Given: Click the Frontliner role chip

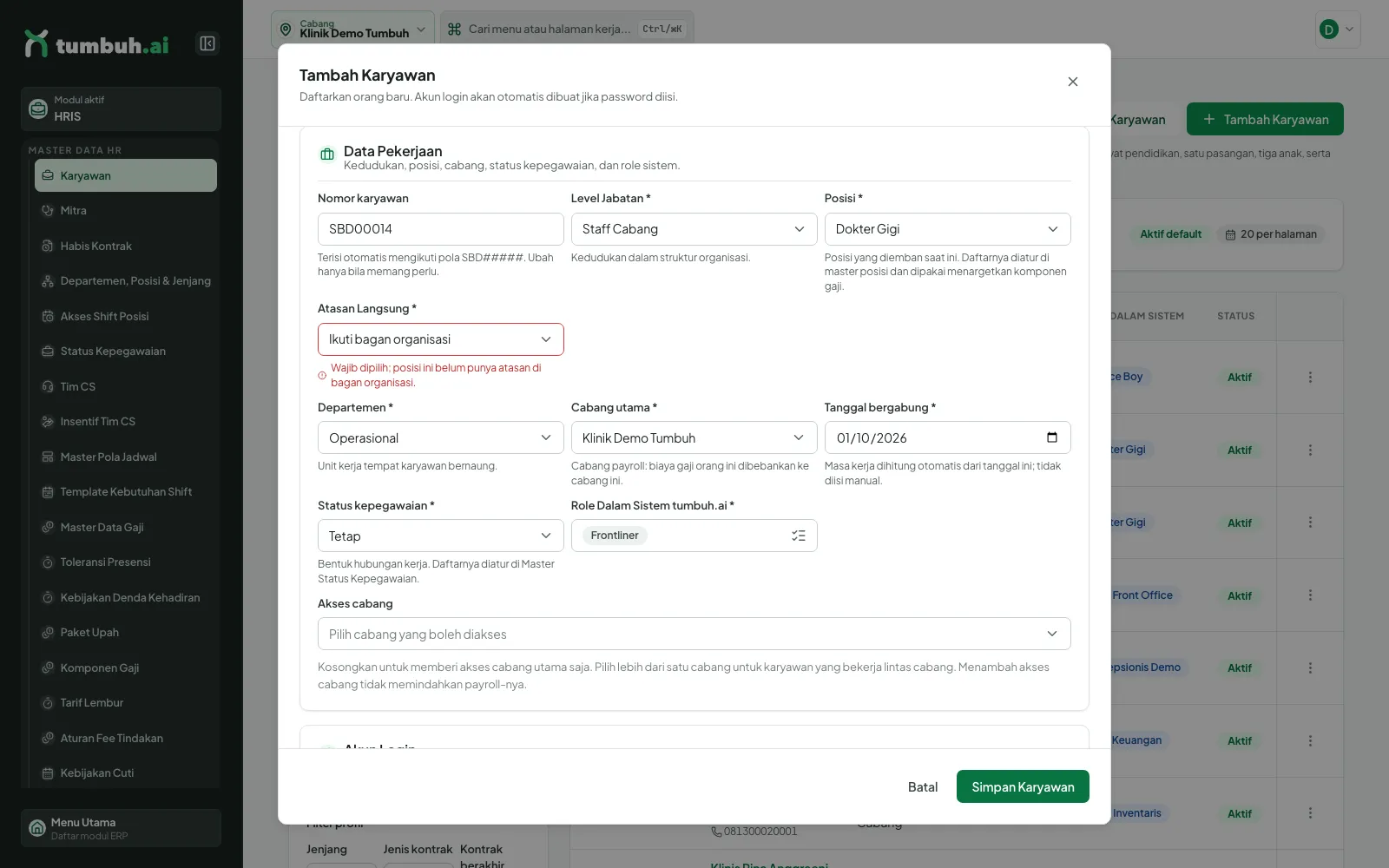Looking at the screenshot, I should 615,536.
